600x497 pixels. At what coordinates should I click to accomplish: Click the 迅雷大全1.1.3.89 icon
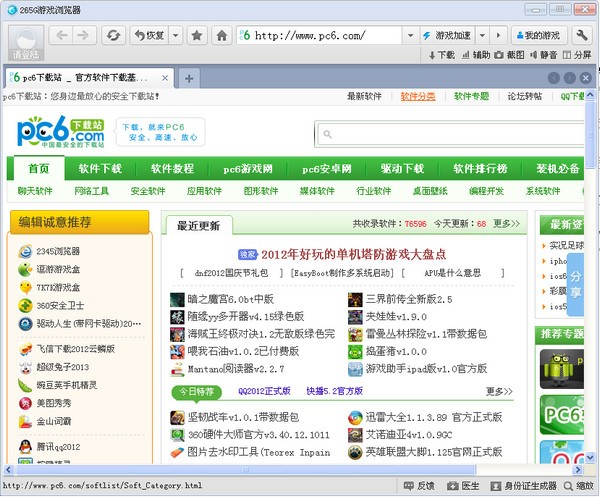pos(355,417)
